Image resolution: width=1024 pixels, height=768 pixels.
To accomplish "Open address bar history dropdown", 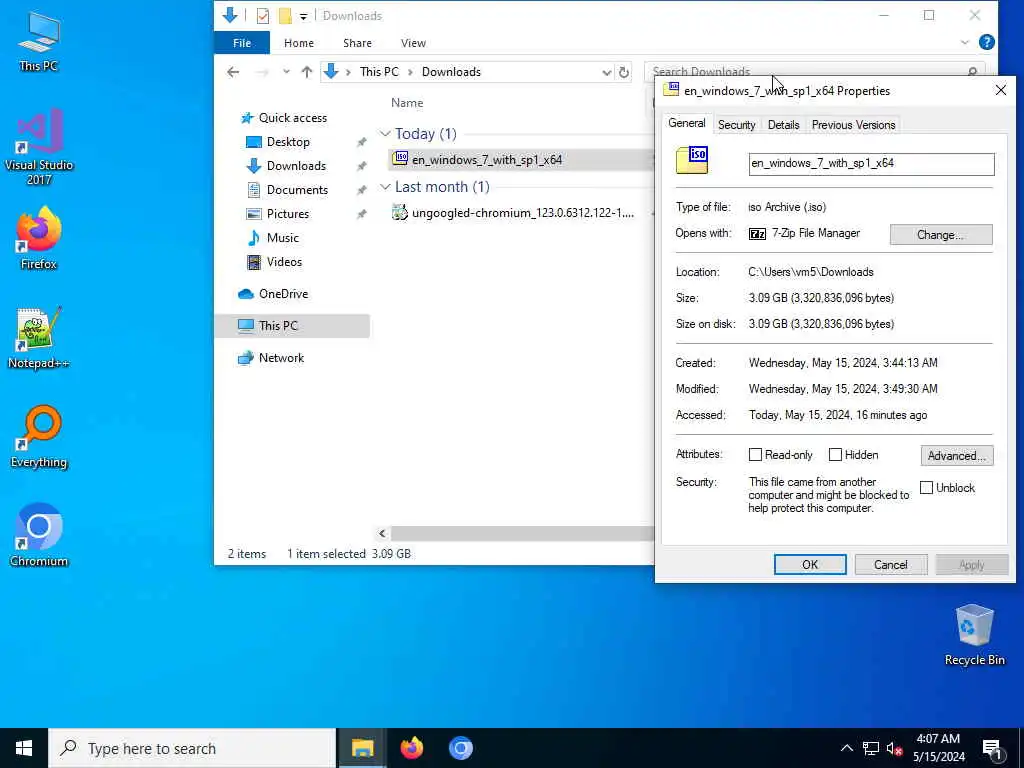I will pos(607,72).
